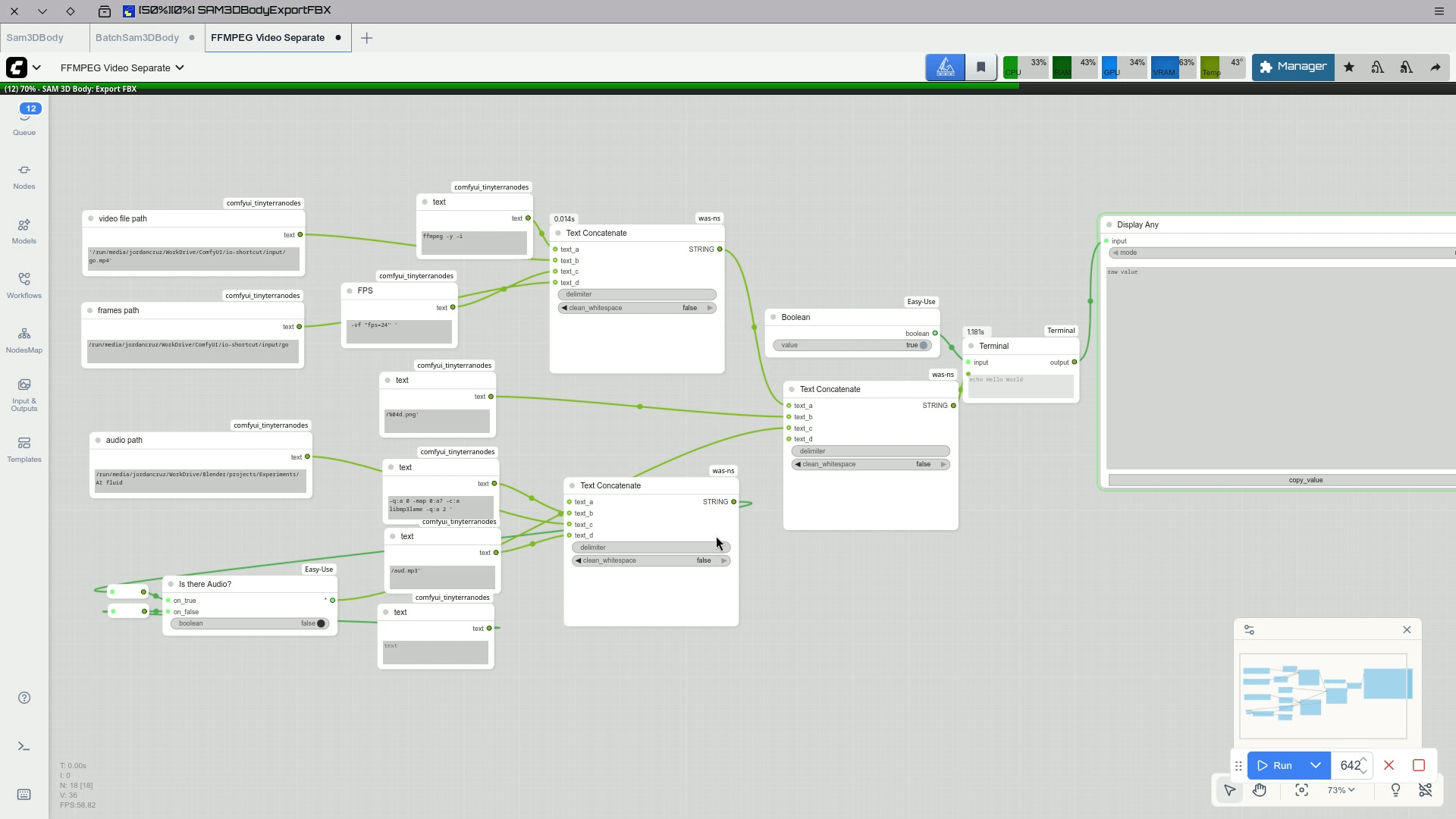The width and height of the screenshot is (1456, 819).
Task: Open the Templates sidebar panel
Action: click(24, 449)
